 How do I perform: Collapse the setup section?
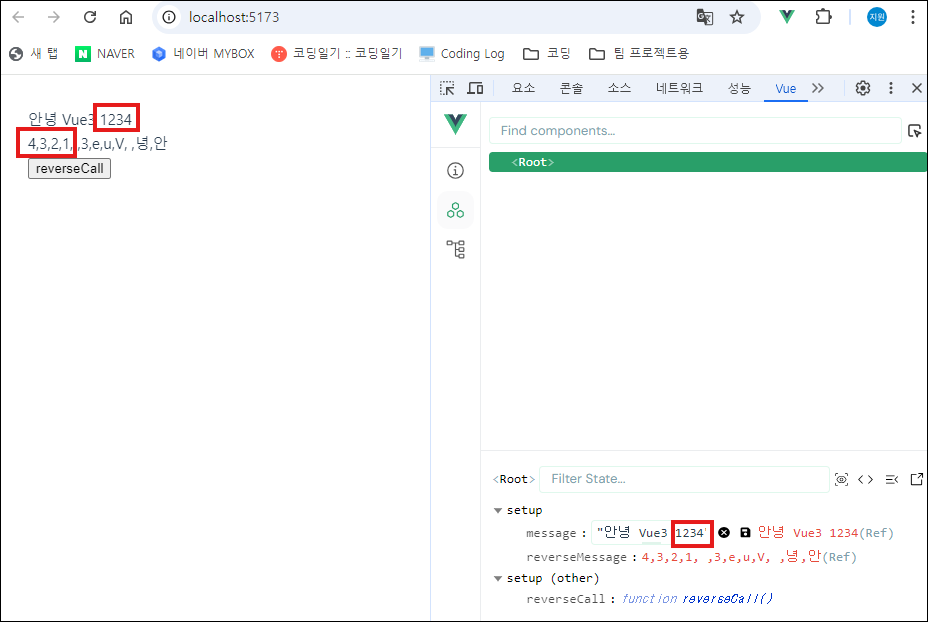click(x=498, y=510)
